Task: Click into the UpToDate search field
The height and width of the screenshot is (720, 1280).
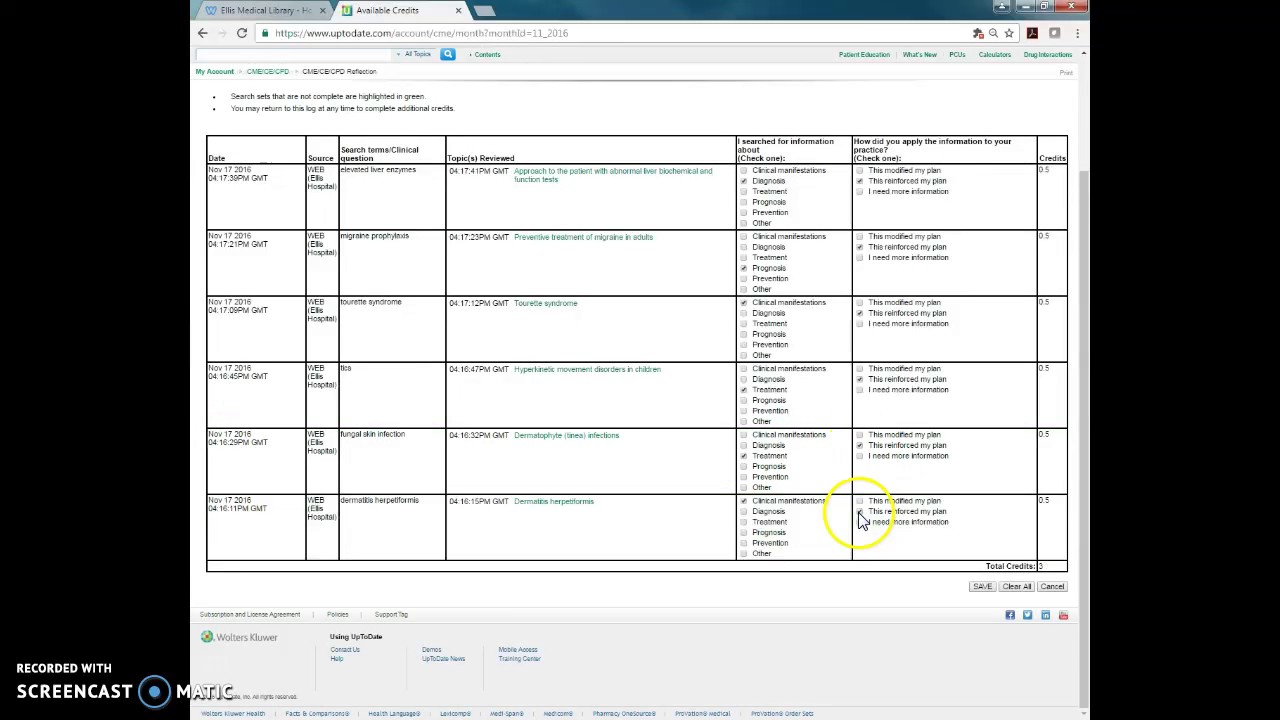Action: click(295, 54)
